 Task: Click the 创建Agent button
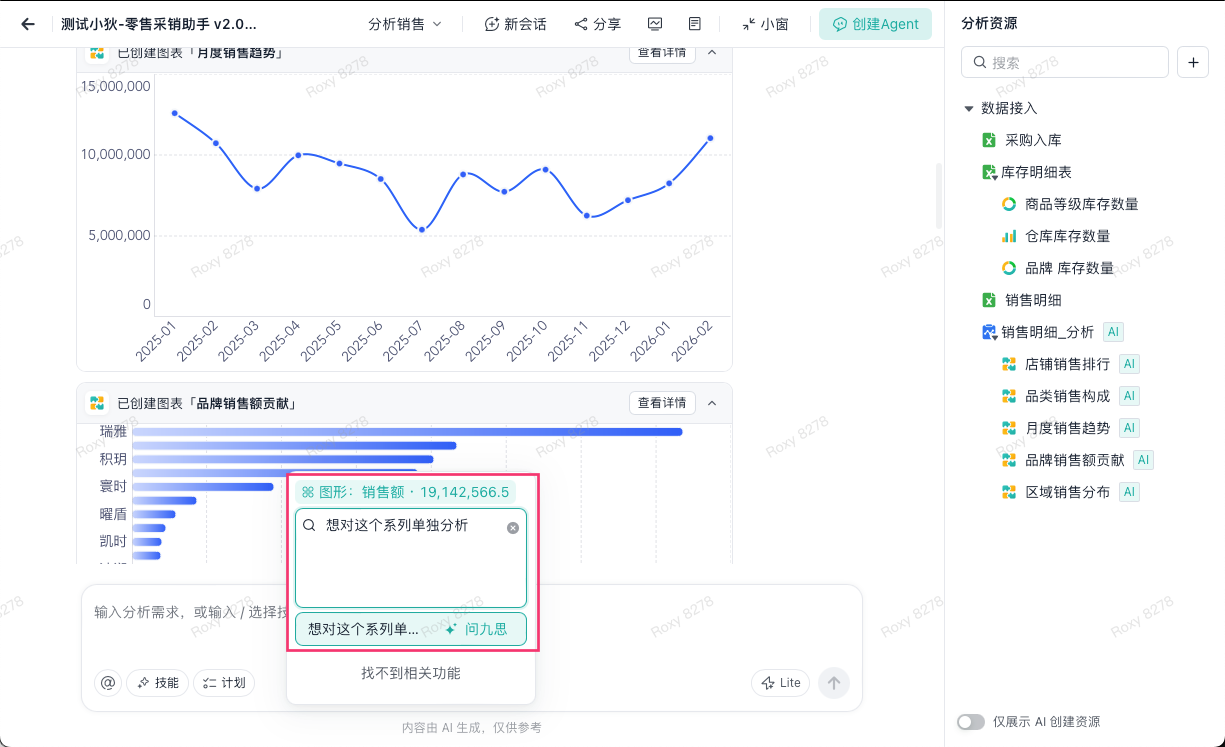tap(875, 24)
